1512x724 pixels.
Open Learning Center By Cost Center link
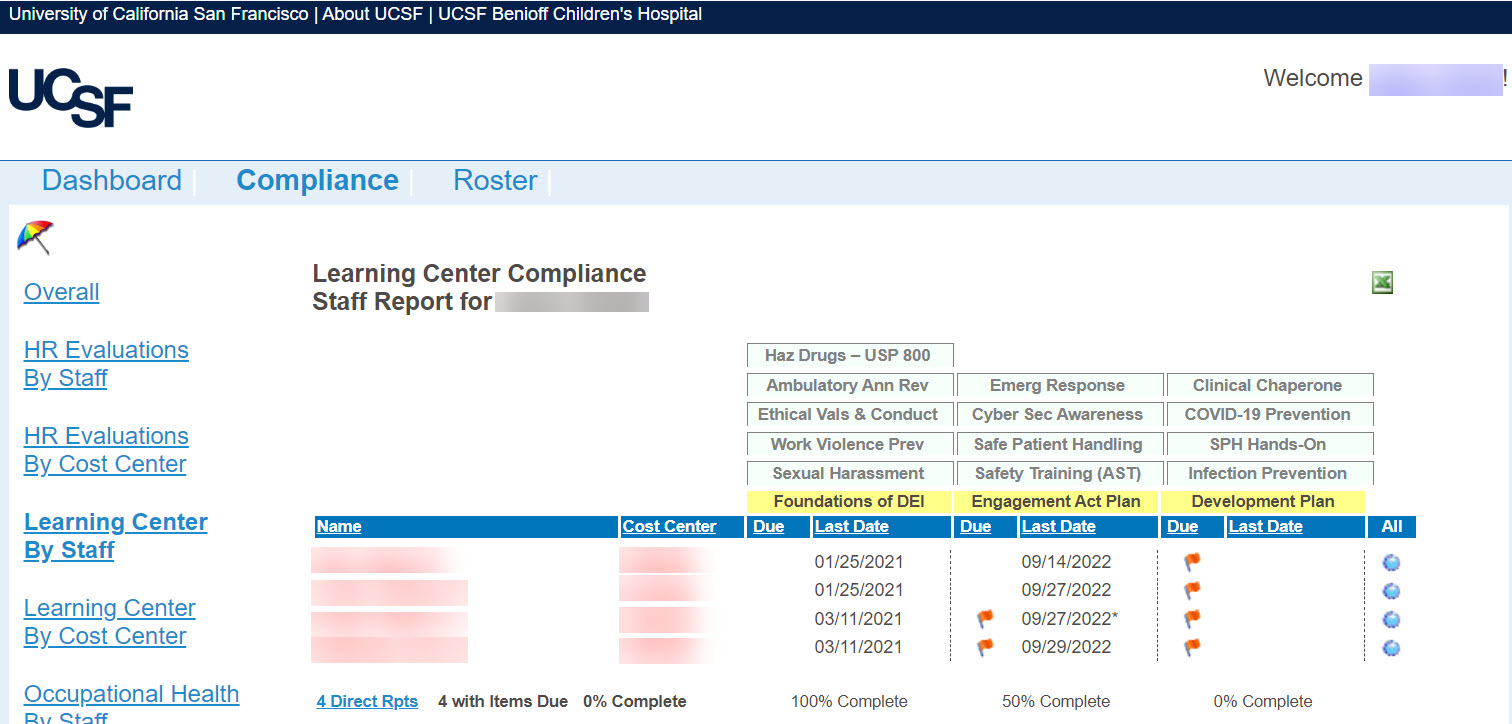click(x=110, y=622)
